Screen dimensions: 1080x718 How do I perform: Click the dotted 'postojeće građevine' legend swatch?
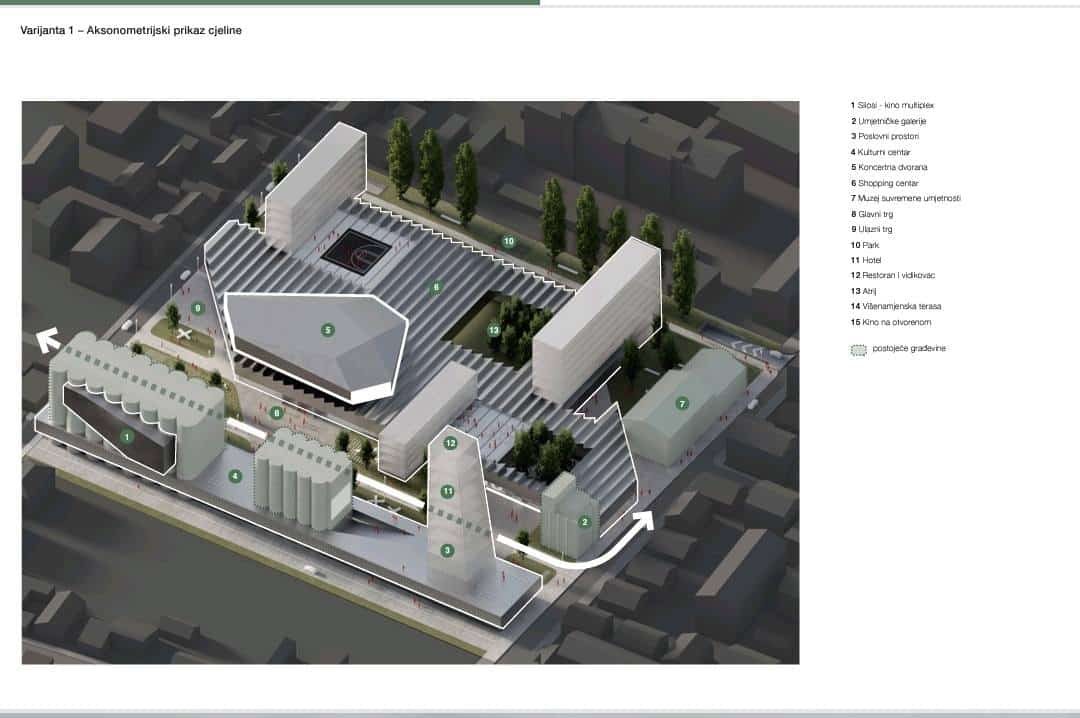pos(856,348)
